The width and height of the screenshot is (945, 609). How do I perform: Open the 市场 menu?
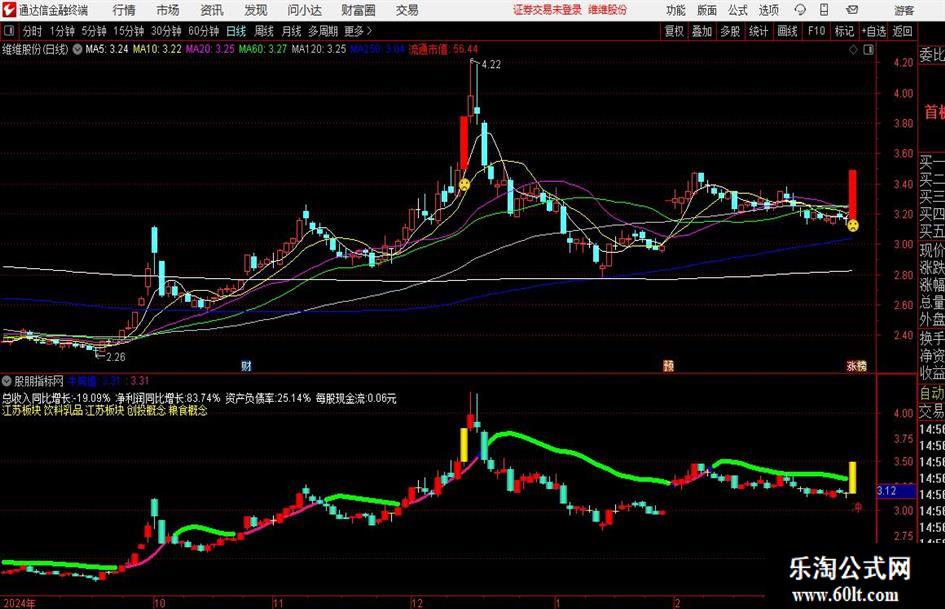coord(168,10)
